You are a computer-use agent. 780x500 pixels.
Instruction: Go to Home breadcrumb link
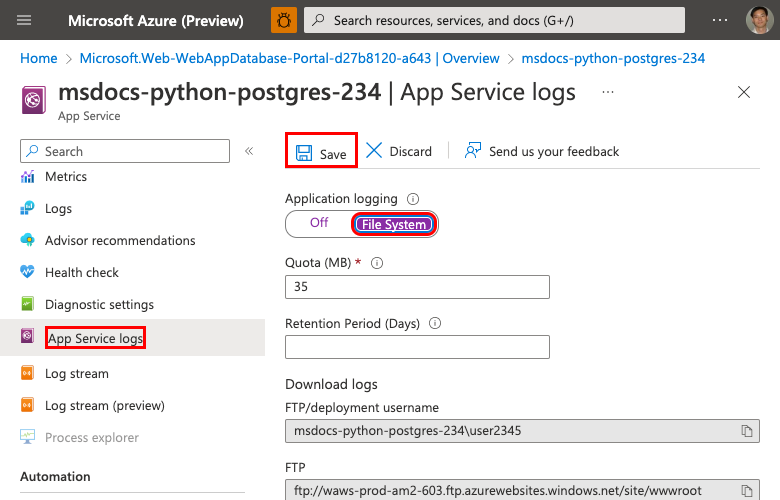coord(39,59)
